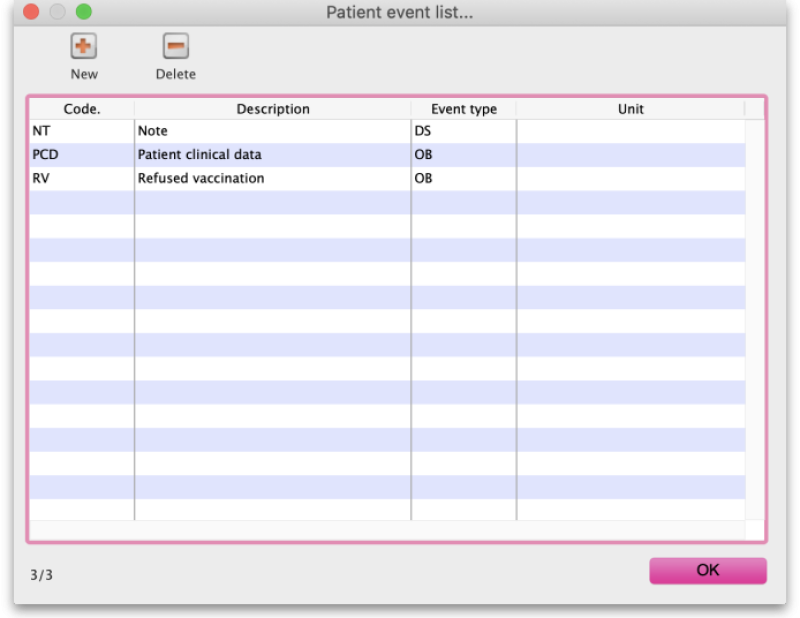Screen dimensions: 800x618
Task: Click the Unit cell of Note row
Action: point(630,131)
